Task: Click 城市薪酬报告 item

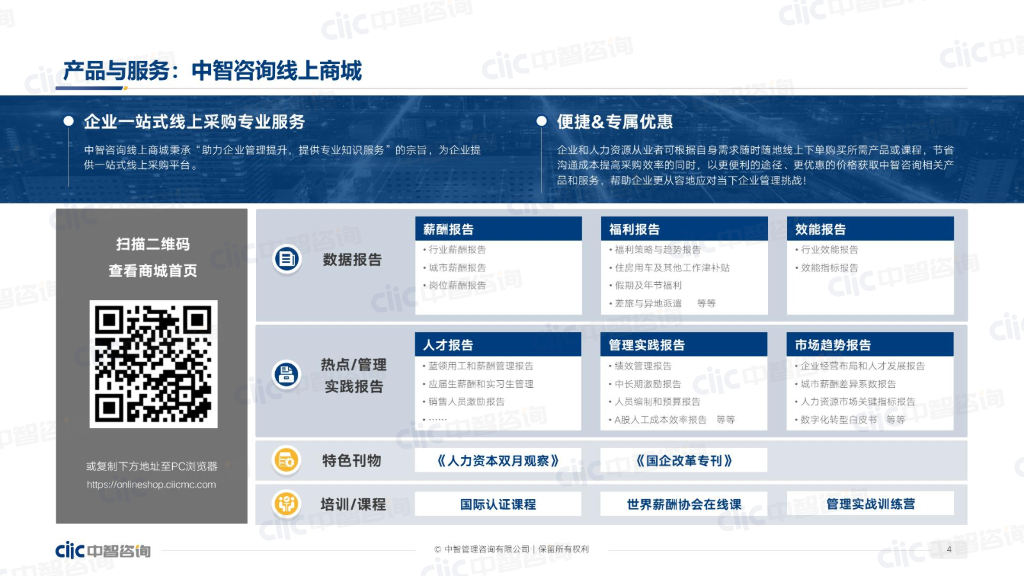Action: point(457,268)
